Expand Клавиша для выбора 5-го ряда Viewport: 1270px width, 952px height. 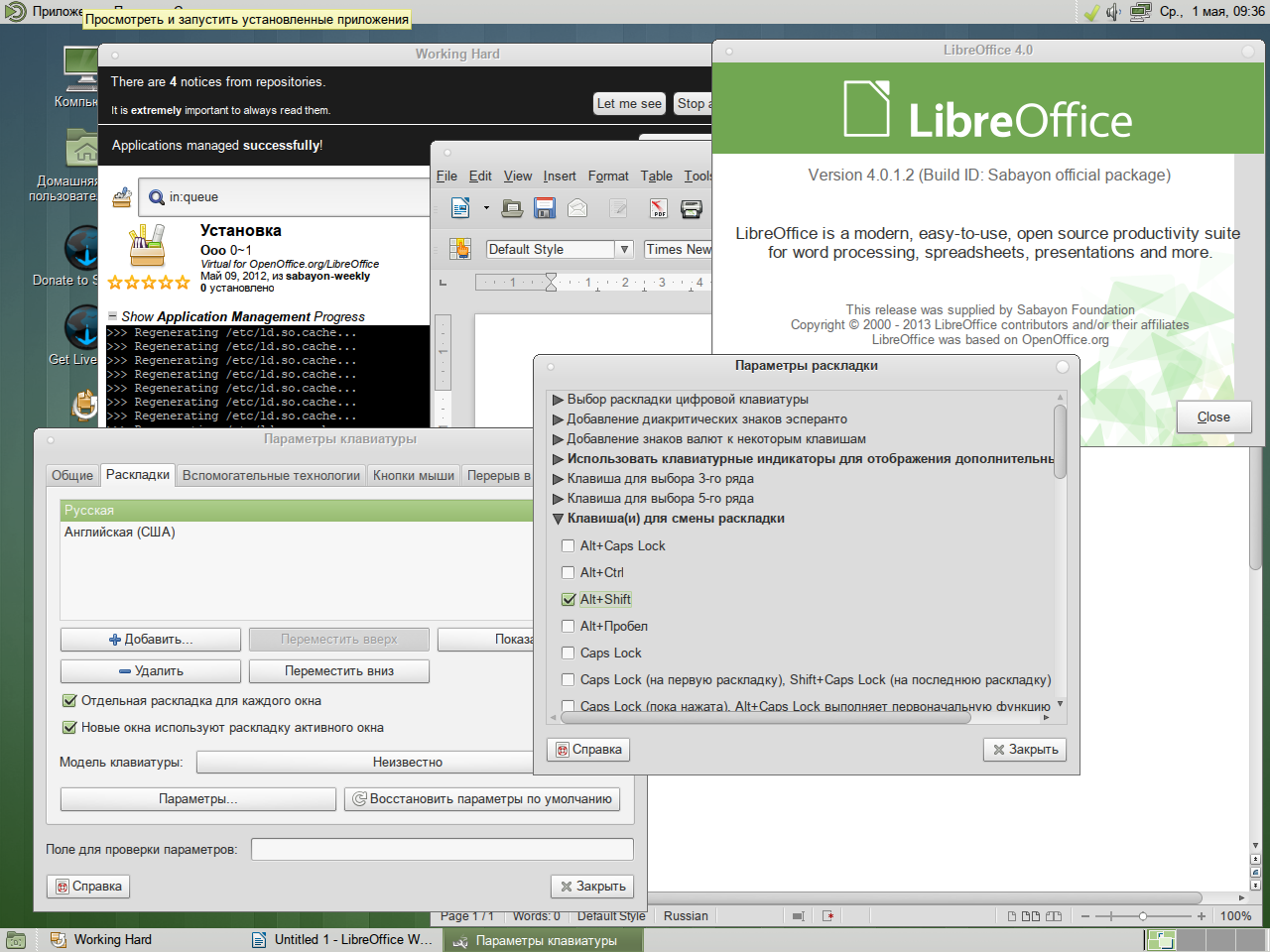point(558,499)
